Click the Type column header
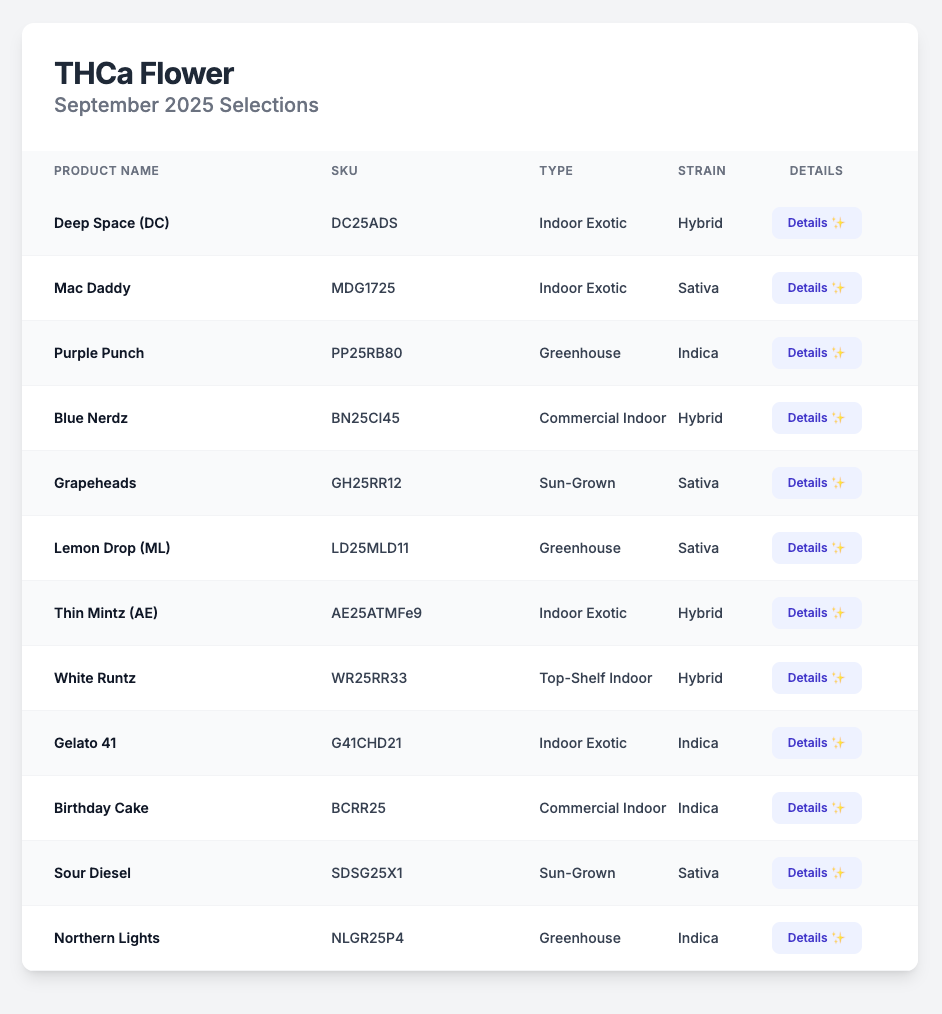 pyautogui.click(x=556, y=171)
